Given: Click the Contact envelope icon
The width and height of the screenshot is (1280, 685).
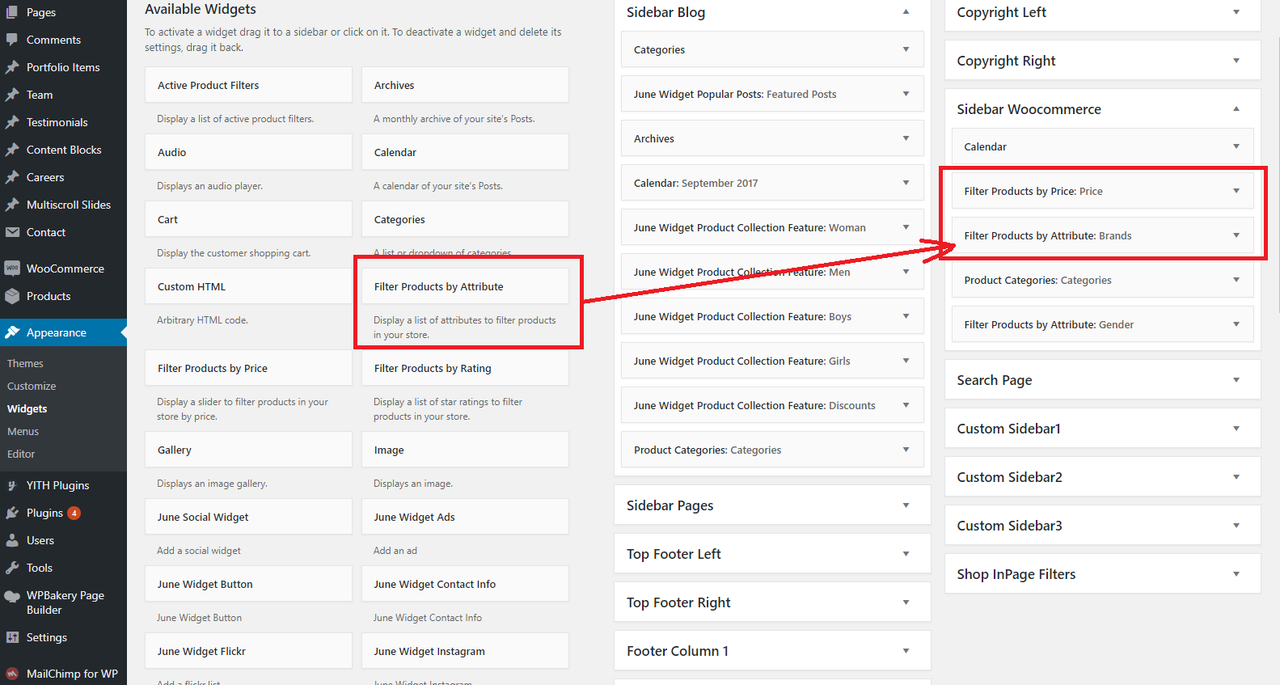Looking at the screenshot, I should [x=12, y=232].
